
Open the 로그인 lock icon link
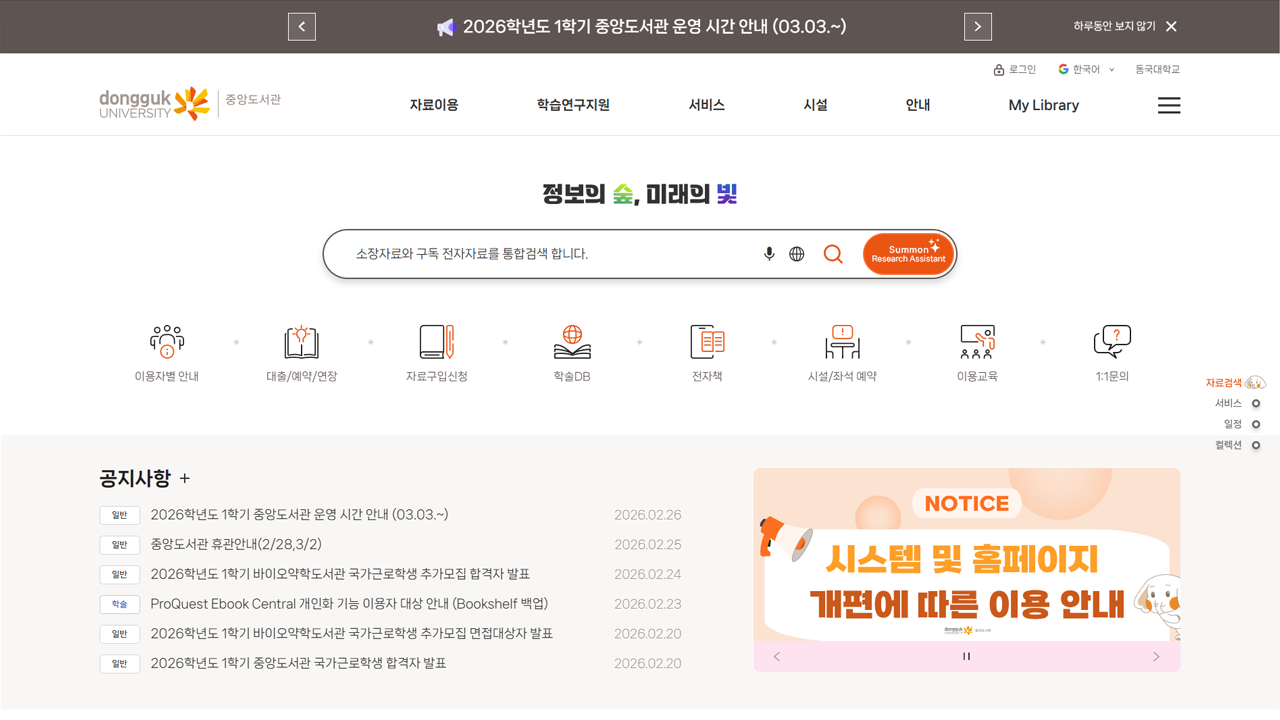coord(1014,70)
